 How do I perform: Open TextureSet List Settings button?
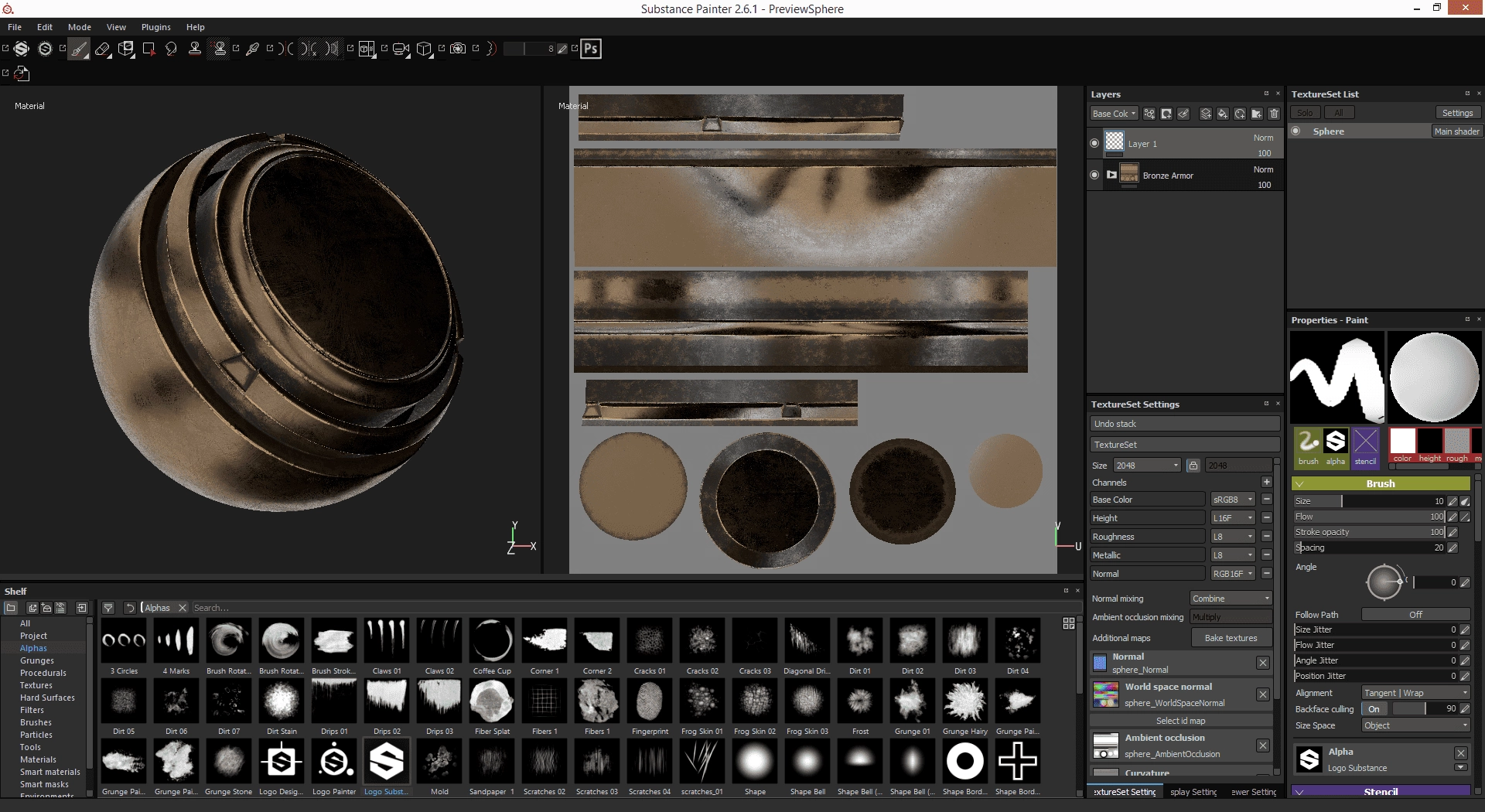[x=1457, y=113]
